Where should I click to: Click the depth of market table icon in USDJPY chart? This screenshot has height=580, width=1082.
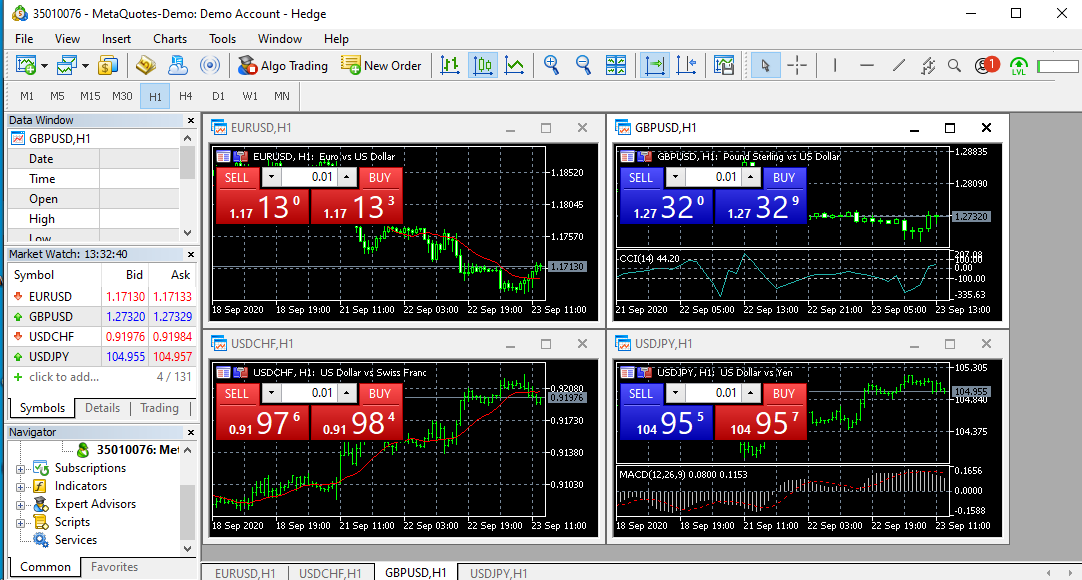click(x=627, y=372)
